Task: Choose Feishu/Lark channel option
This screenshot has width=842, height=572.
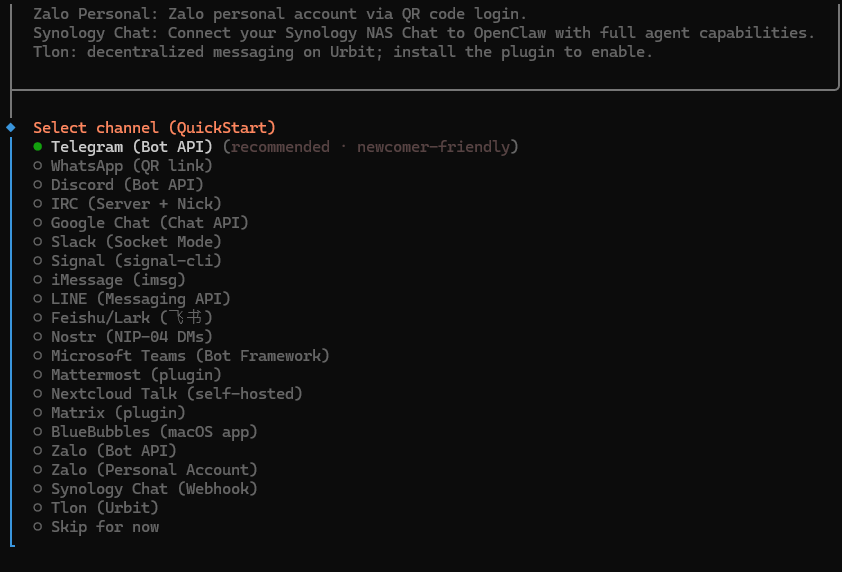Action: (x=131, y=318)
